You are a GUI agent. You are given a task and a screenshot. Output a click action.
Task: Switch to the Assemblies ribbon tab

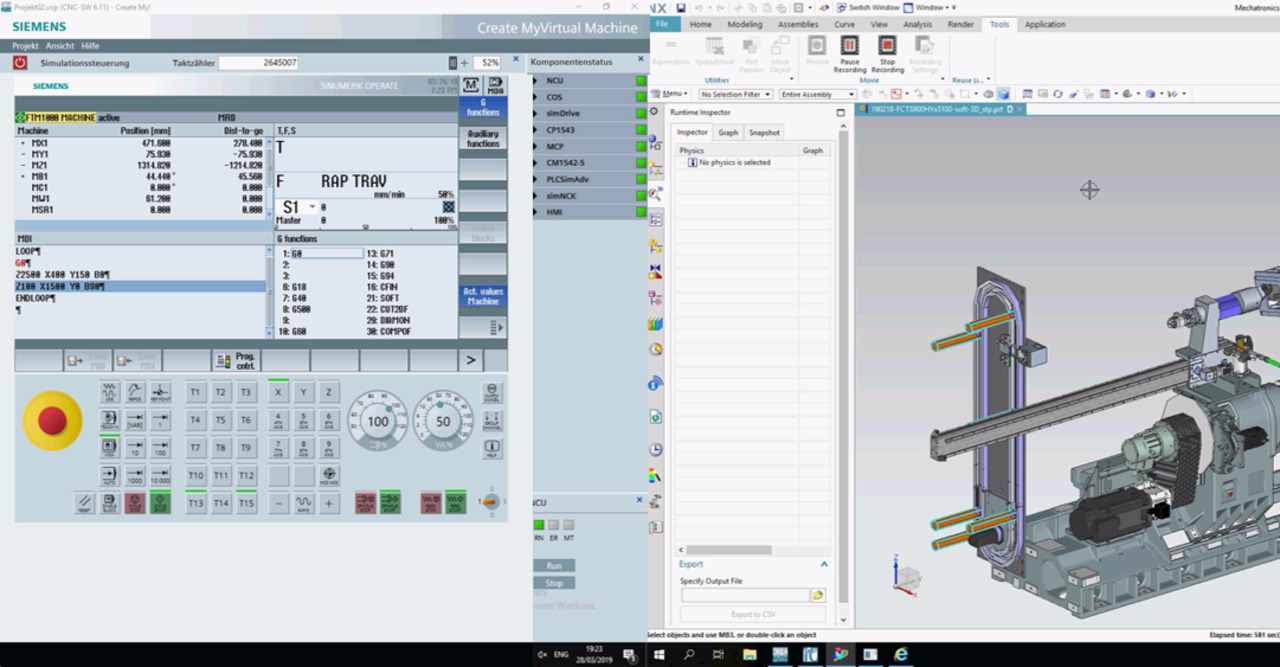[797, 24]
